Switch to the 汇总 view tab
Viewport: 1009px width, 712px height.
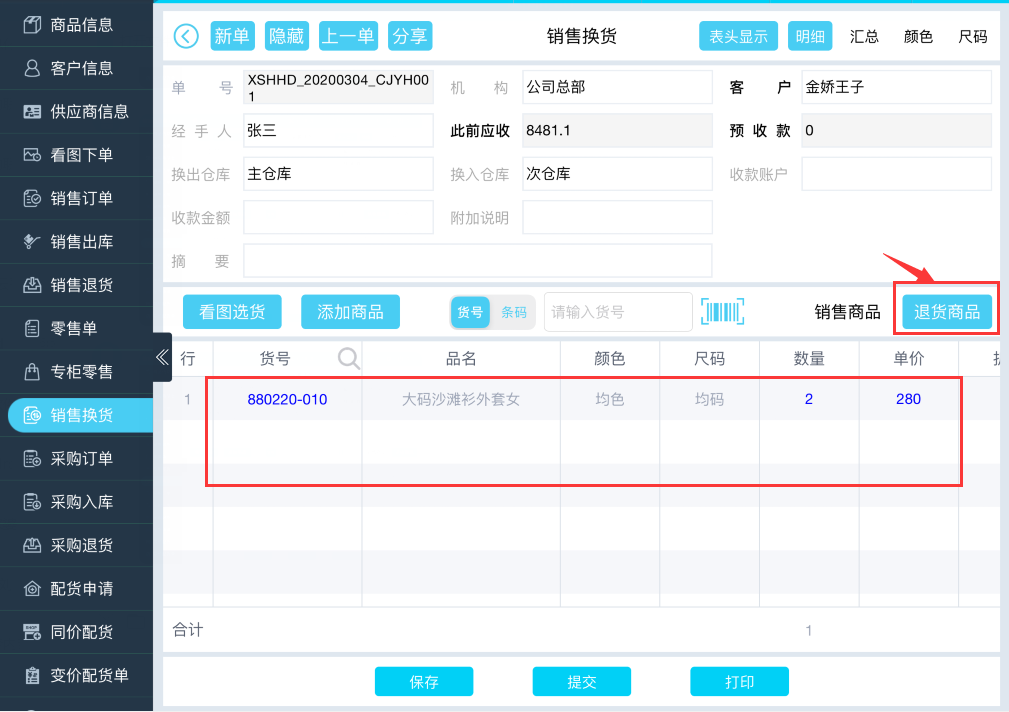coord(864,37)
